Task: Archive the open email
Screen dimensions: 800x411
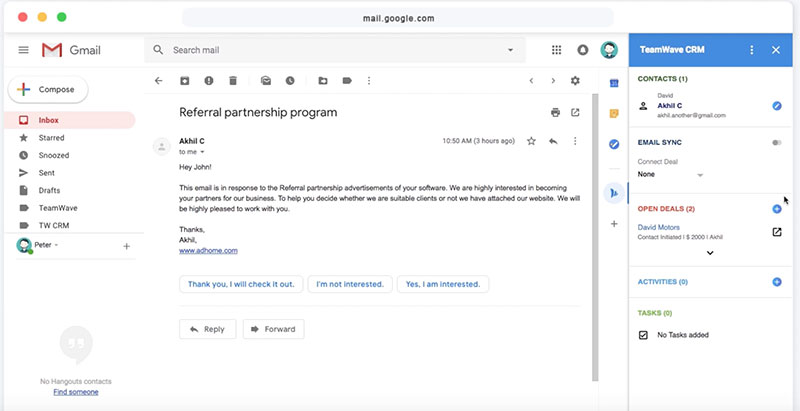Action: [x=185, y=81]
